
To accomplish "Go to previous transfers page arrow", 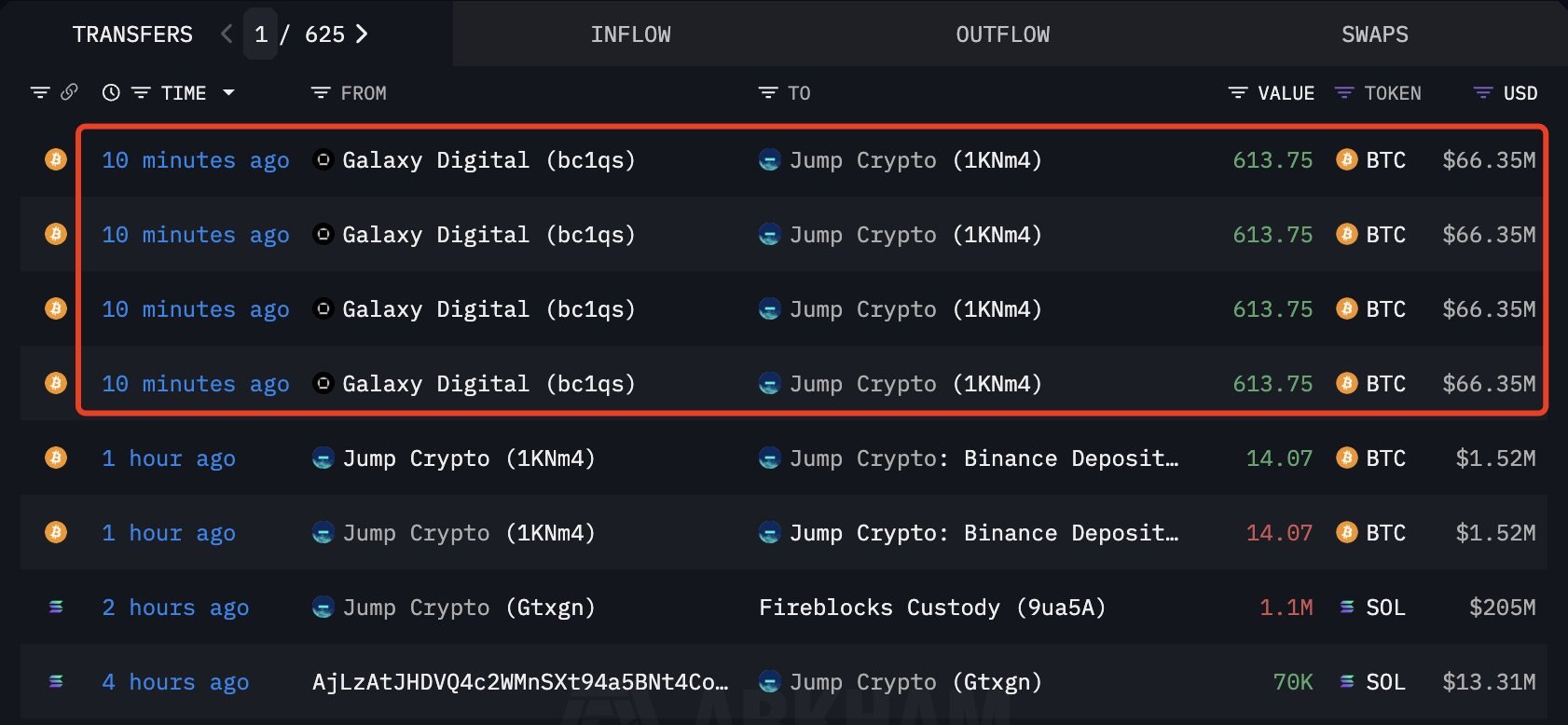I will [x=227, y=34].
